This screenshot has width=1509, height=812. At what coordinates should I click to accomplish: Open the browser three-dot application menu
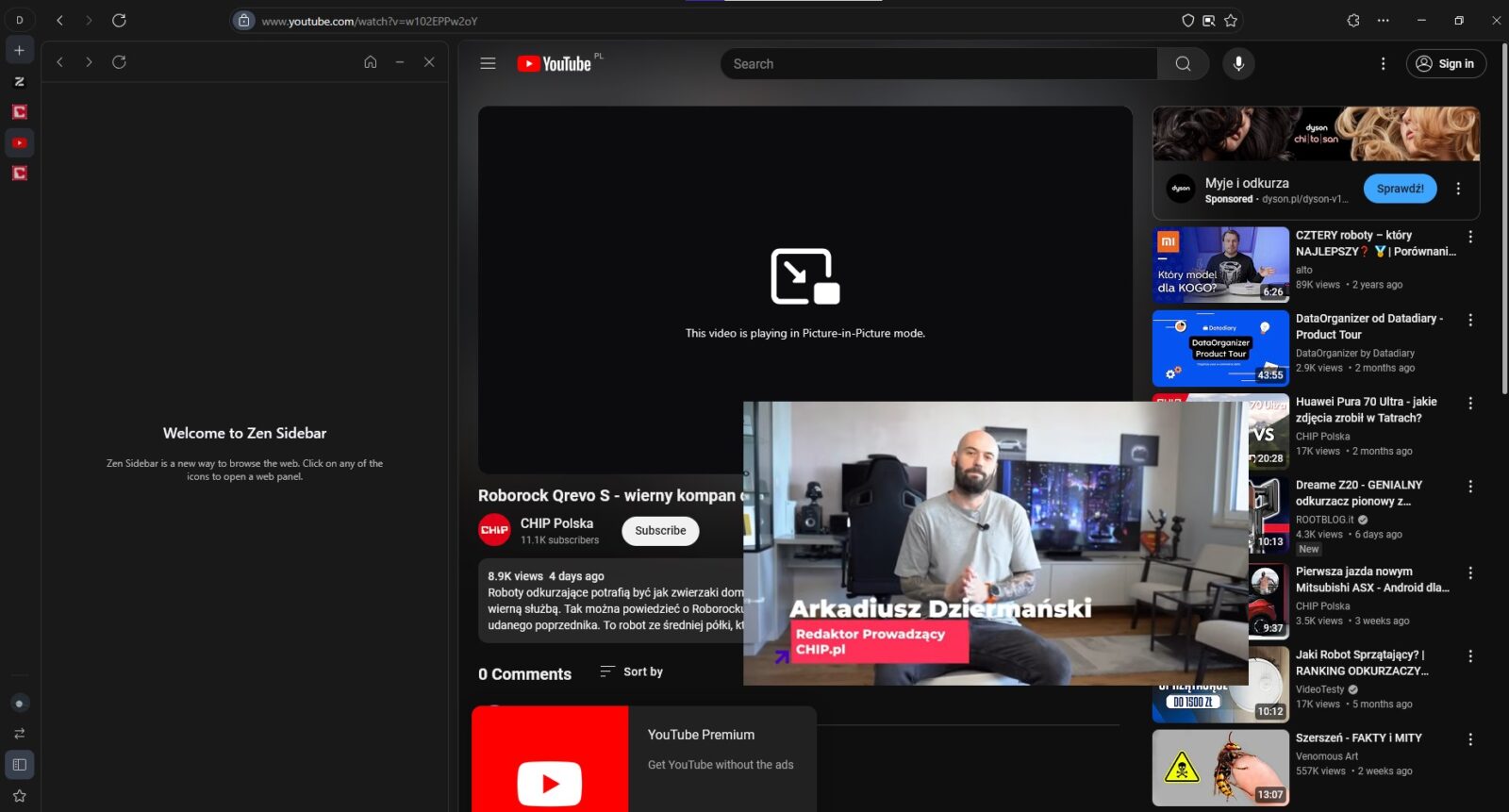point(1383,20)
